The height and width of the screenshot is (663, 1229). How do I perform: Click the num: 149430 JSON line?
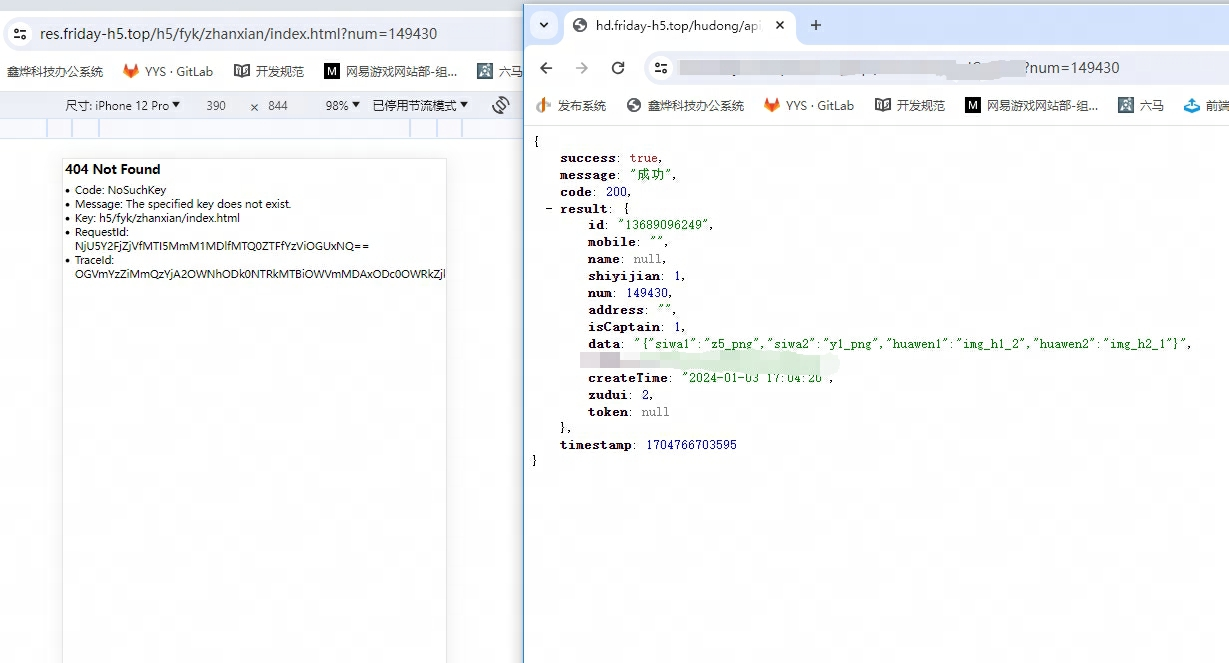pos(629,293)
